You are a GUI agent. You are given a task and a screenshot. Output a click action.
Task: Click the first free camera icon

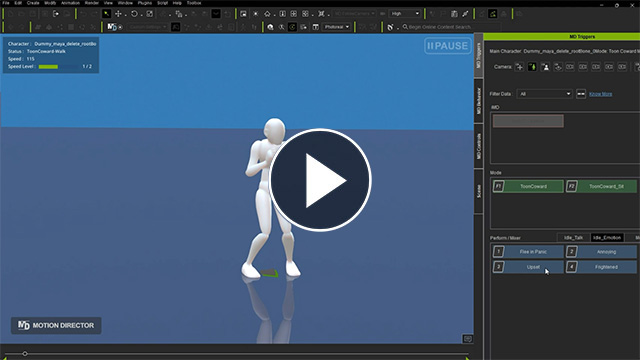[x=519, y=67]
